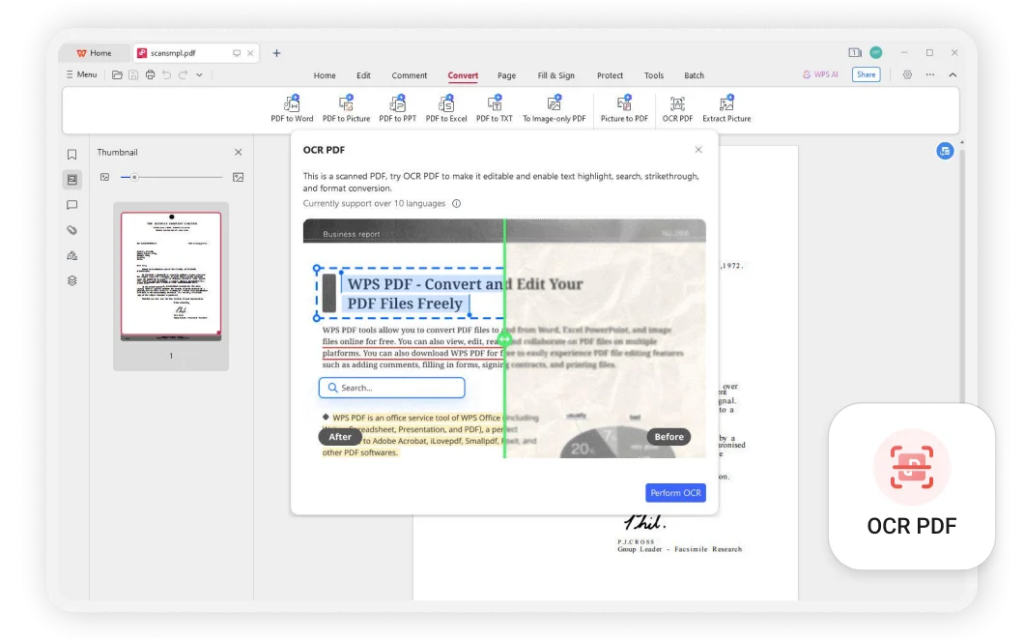
Task: Select the Convert ribbon tab
Action: coord(462,75)
